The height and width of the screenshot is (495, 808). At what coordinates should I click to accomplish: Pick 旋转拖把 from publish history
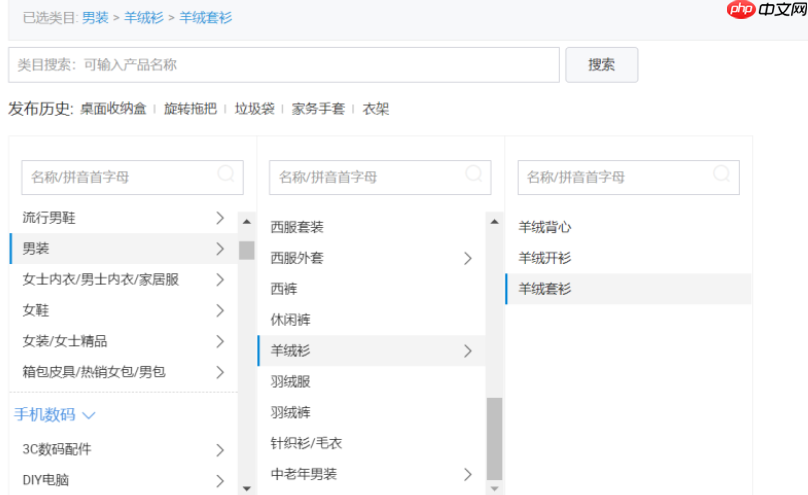(x=190, y=108)
